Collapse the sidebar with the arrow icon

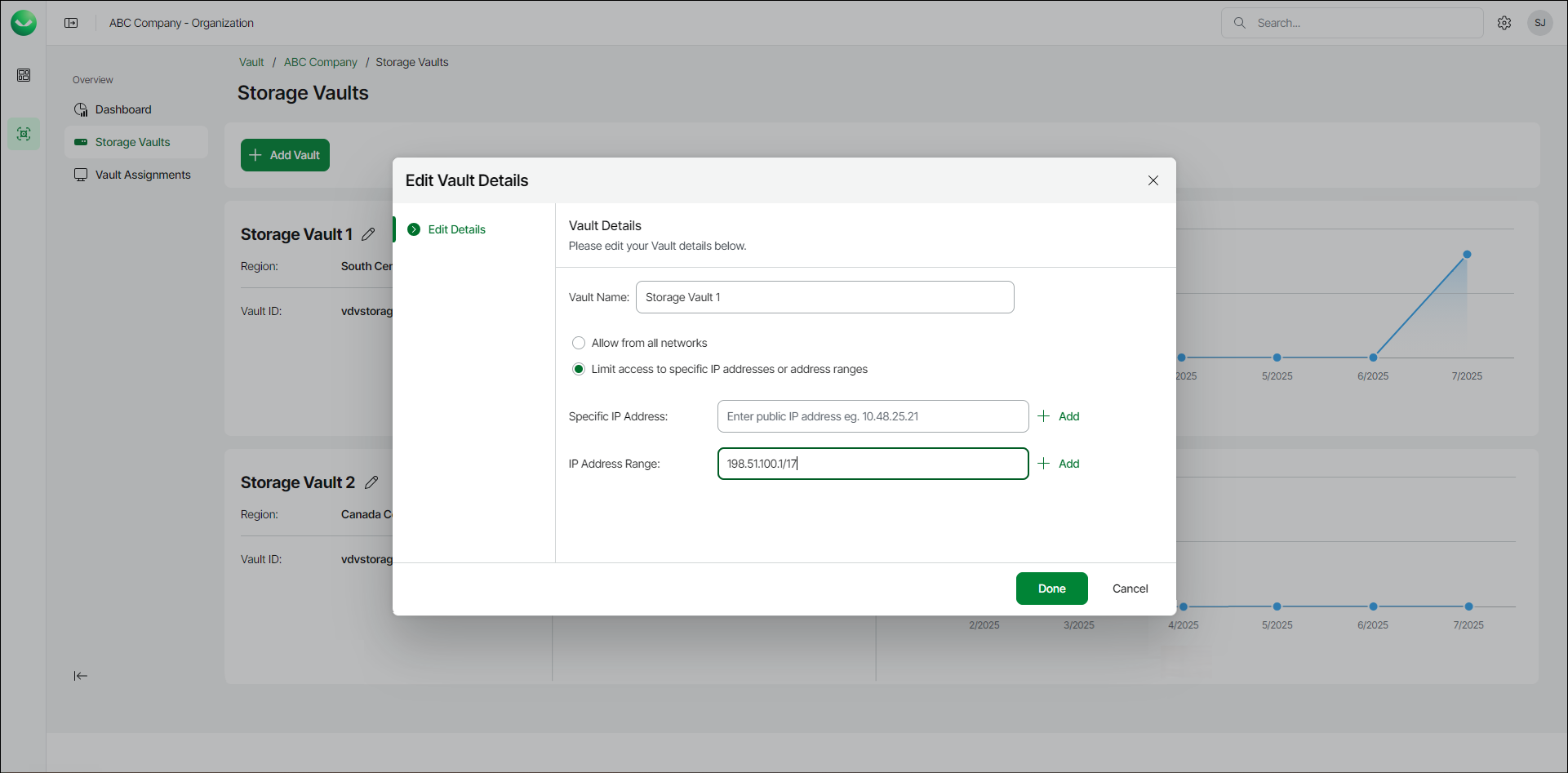pyautogui.click(x=80, y=676)
